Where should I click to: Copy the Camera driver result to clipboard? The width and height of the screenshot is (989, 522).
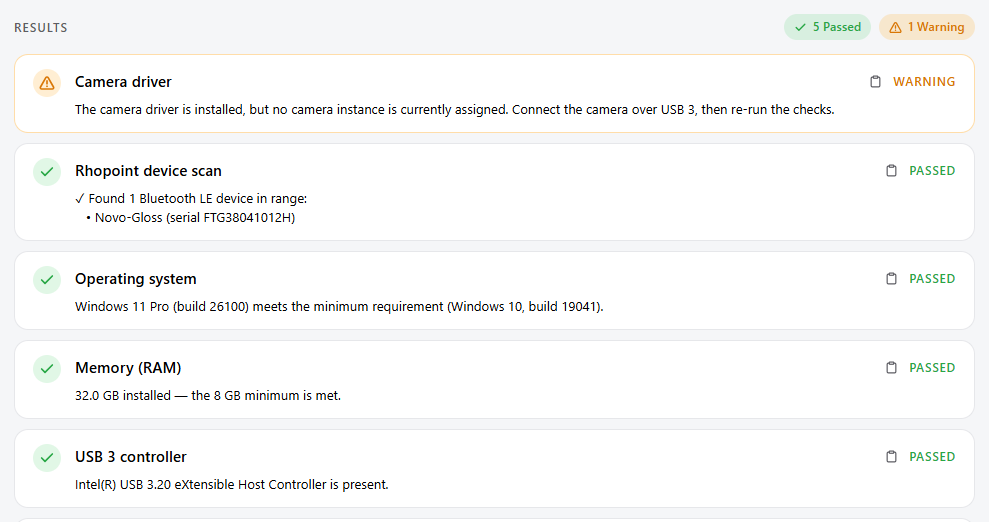tap(875, 82)
